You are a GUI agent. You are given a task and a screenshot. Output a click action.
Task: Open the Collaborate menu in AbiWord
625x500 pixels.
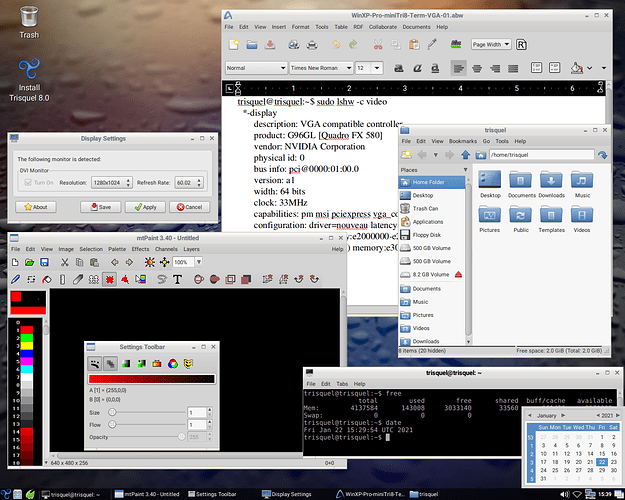coord(383,27)
